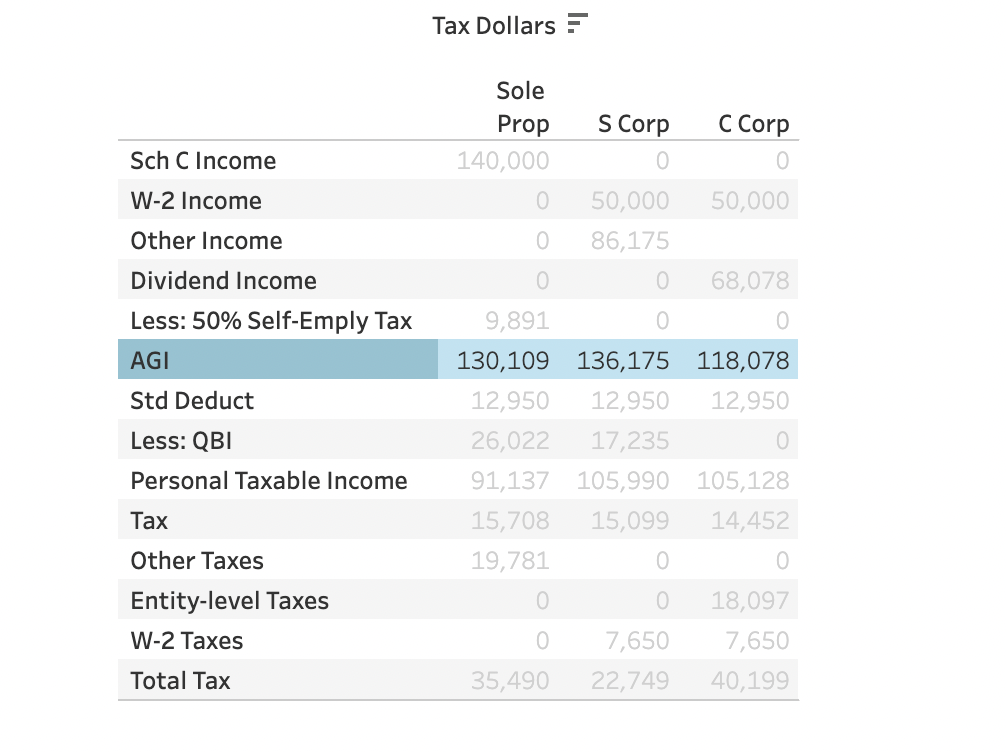Select the C Corp Total Tax value 40,199

tap(750, 681)
